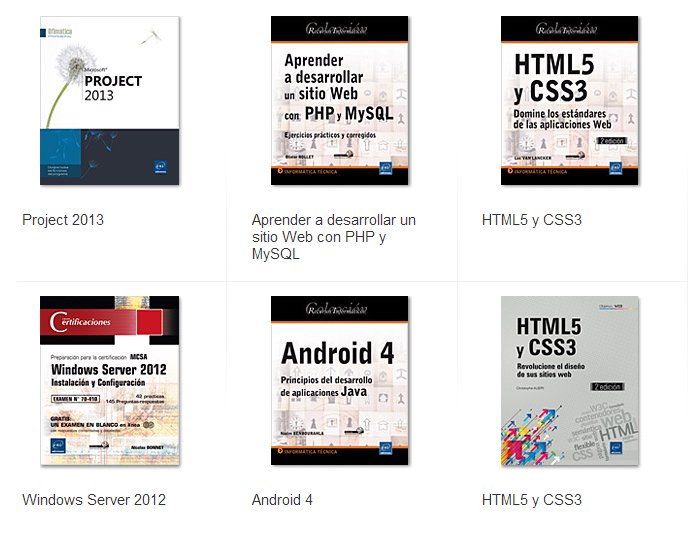Click the 'Android 4' title link
688x538 pixels.
pos(282,500)
